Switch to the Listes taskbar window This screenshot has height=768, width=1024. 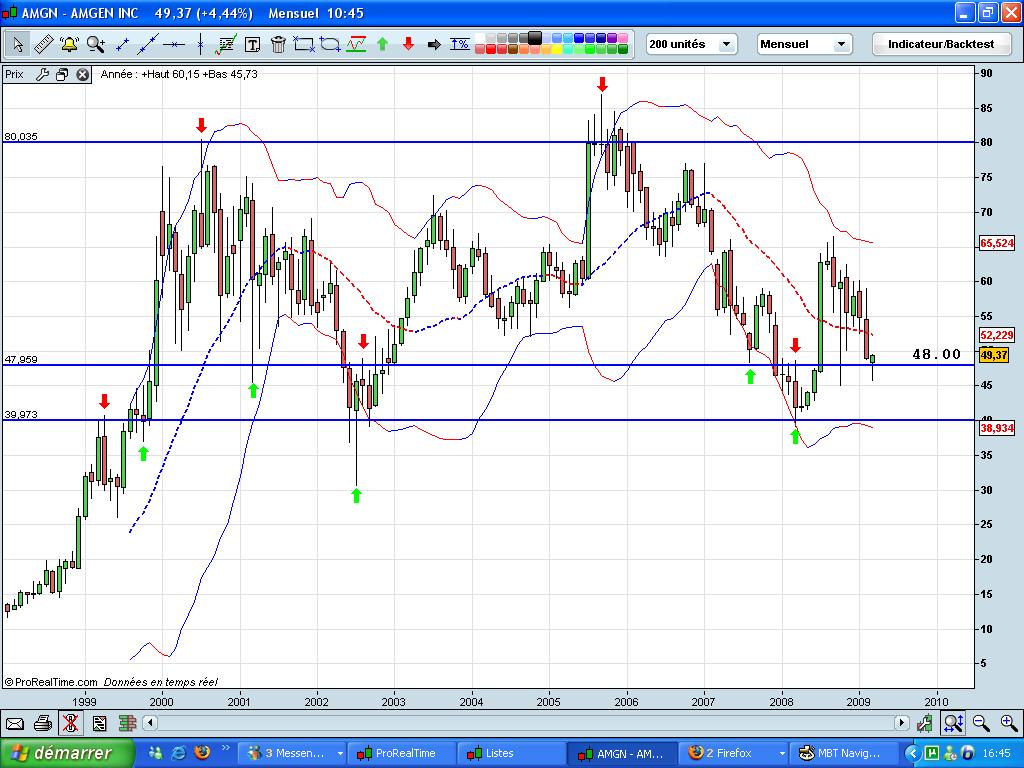[510, 753]
